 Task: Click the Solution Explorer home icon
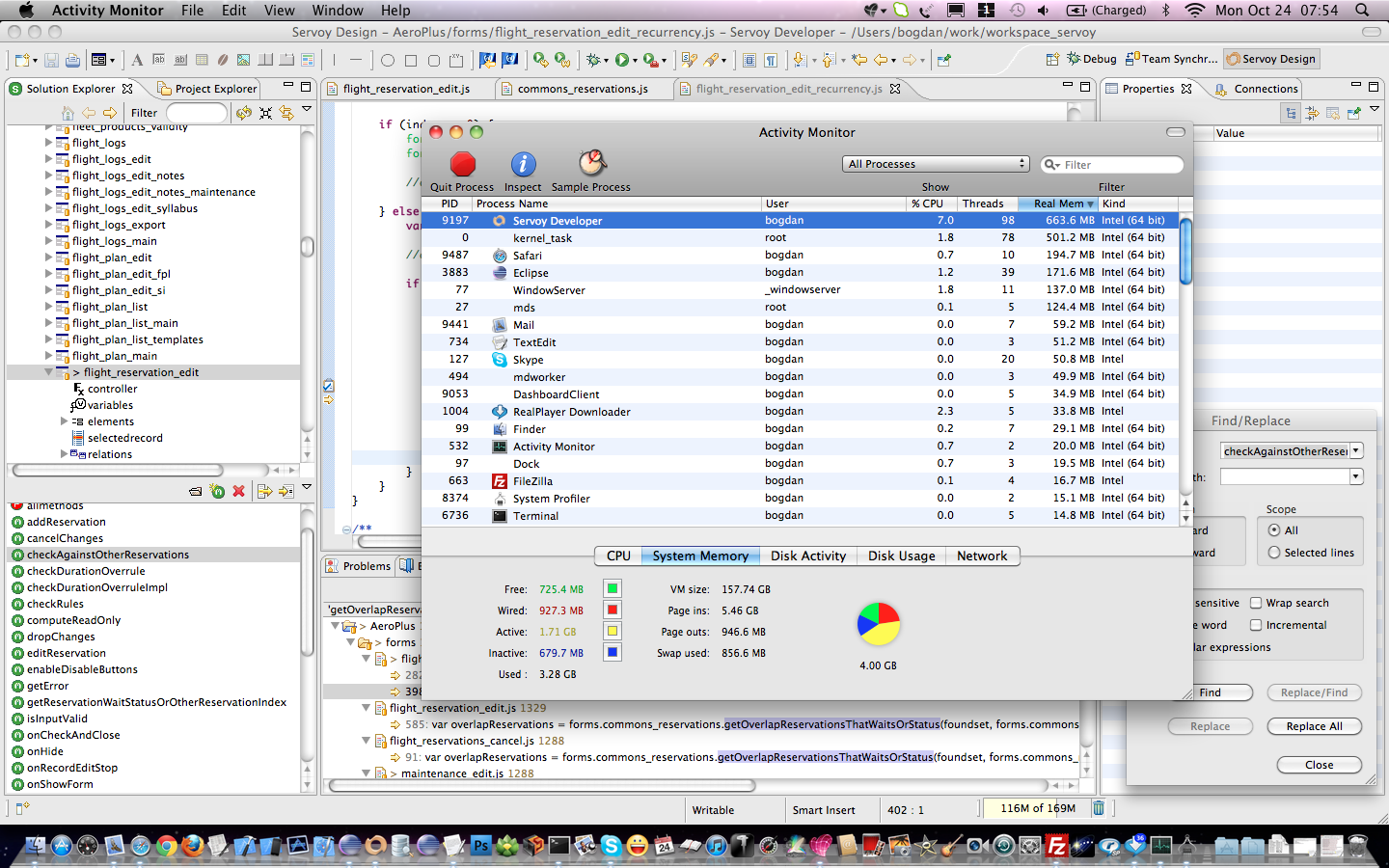68,113
